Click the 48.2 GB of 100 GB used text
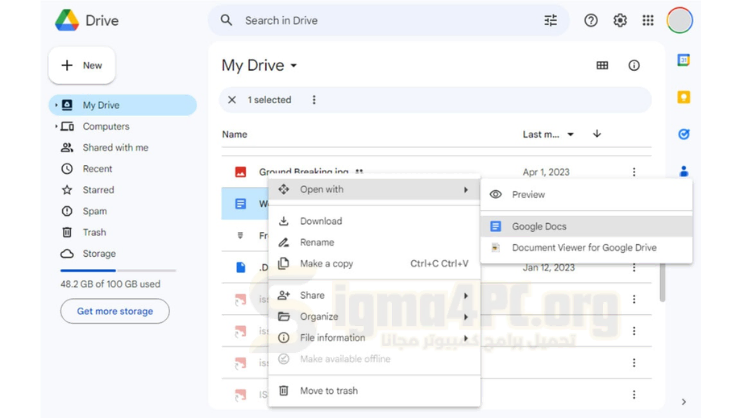The width and height of the screenshot is (743, 418). 110,284
